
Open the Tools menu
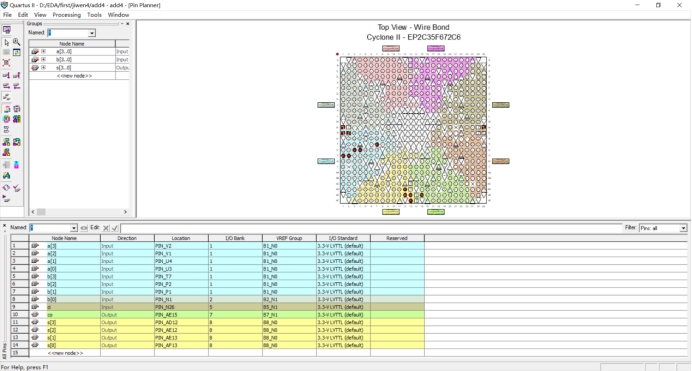pyautogui.click(x=94, y=15)
